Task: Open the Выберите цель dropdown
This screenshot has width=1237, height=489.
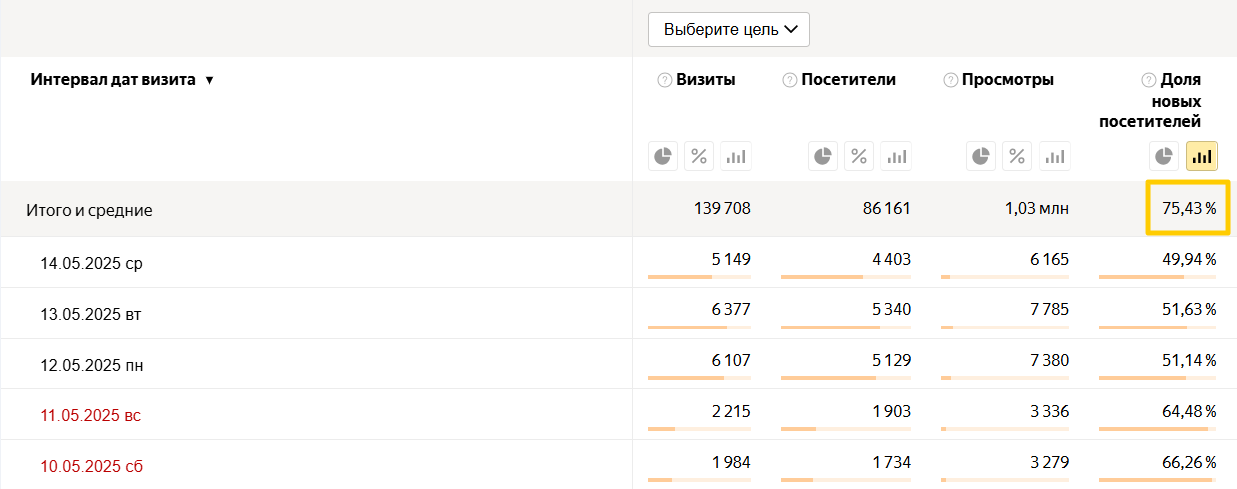Action: click(x=729, y=29)
